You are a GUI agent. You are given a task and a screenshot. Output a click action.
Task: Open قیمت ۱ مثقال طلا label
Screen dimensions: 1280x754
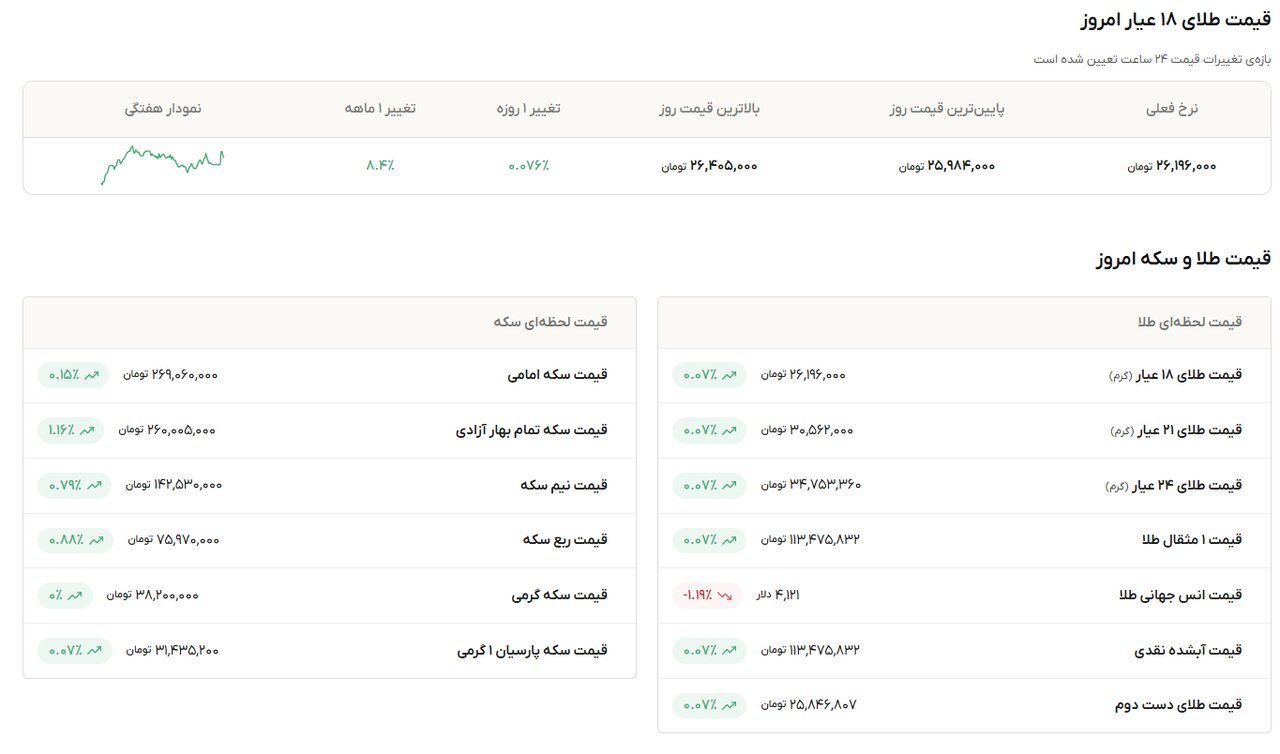[1192, 540]
